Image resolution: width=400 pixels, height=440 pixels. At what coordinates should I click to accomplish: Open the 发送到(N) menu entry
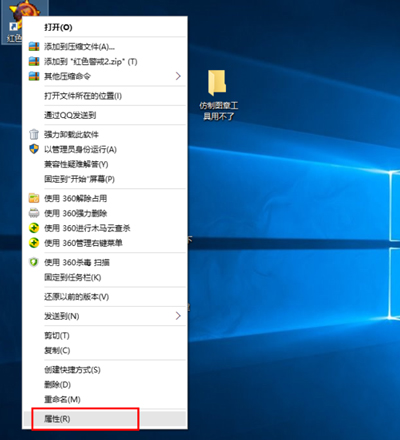104,316
